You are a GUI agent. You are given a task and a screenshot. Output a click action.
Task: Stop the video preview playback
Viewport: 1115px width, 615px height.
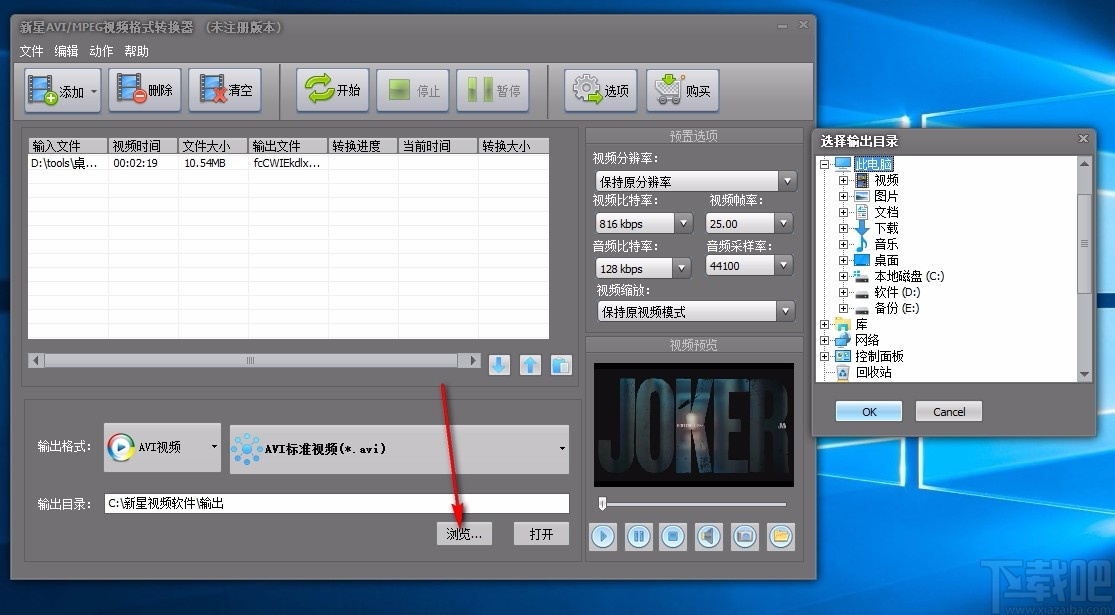(x=673, y=537)
